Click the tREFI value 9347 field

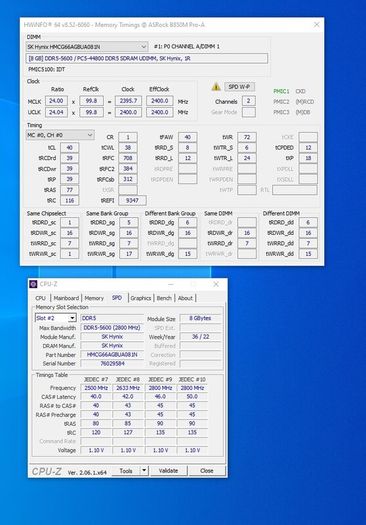(132, 201)
